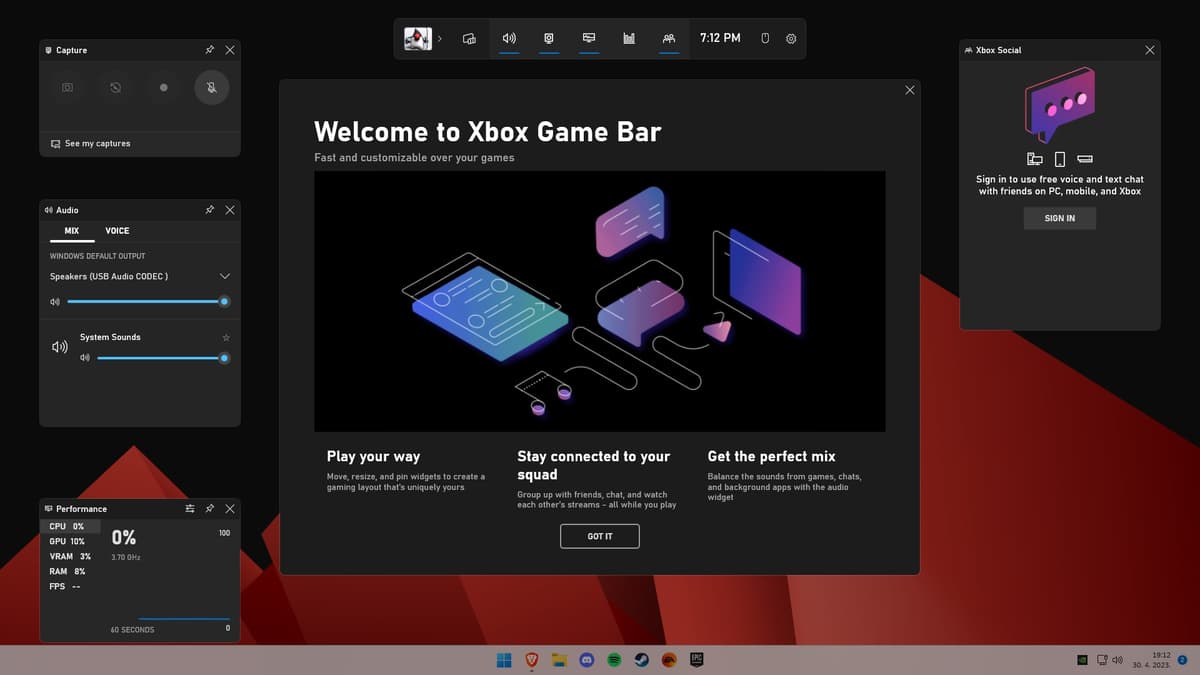1200x675 pixels.
Task: Expand the arrow next to the game thumbnail
Action: point(440,39)
